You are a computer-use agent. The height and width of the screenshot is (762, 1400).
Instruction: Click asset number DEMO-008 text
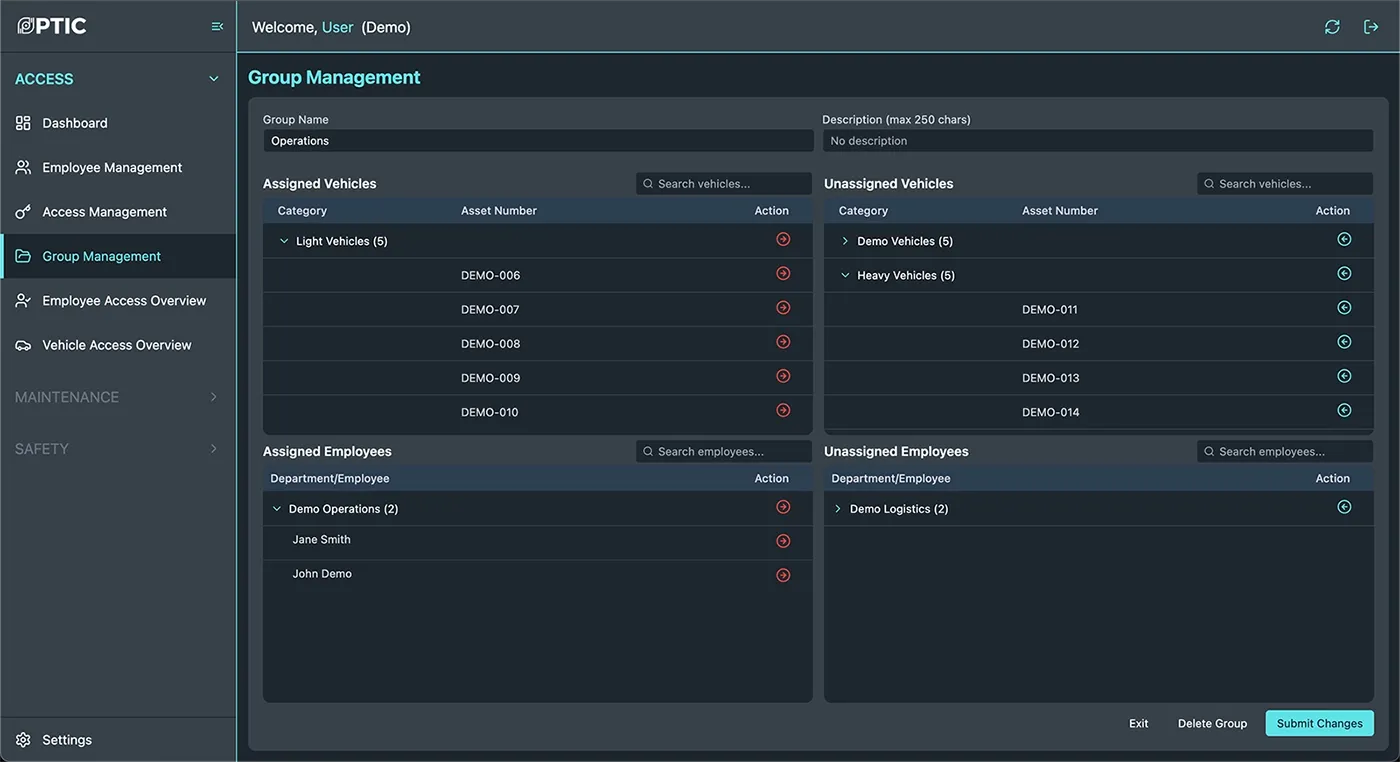(490, 344)
